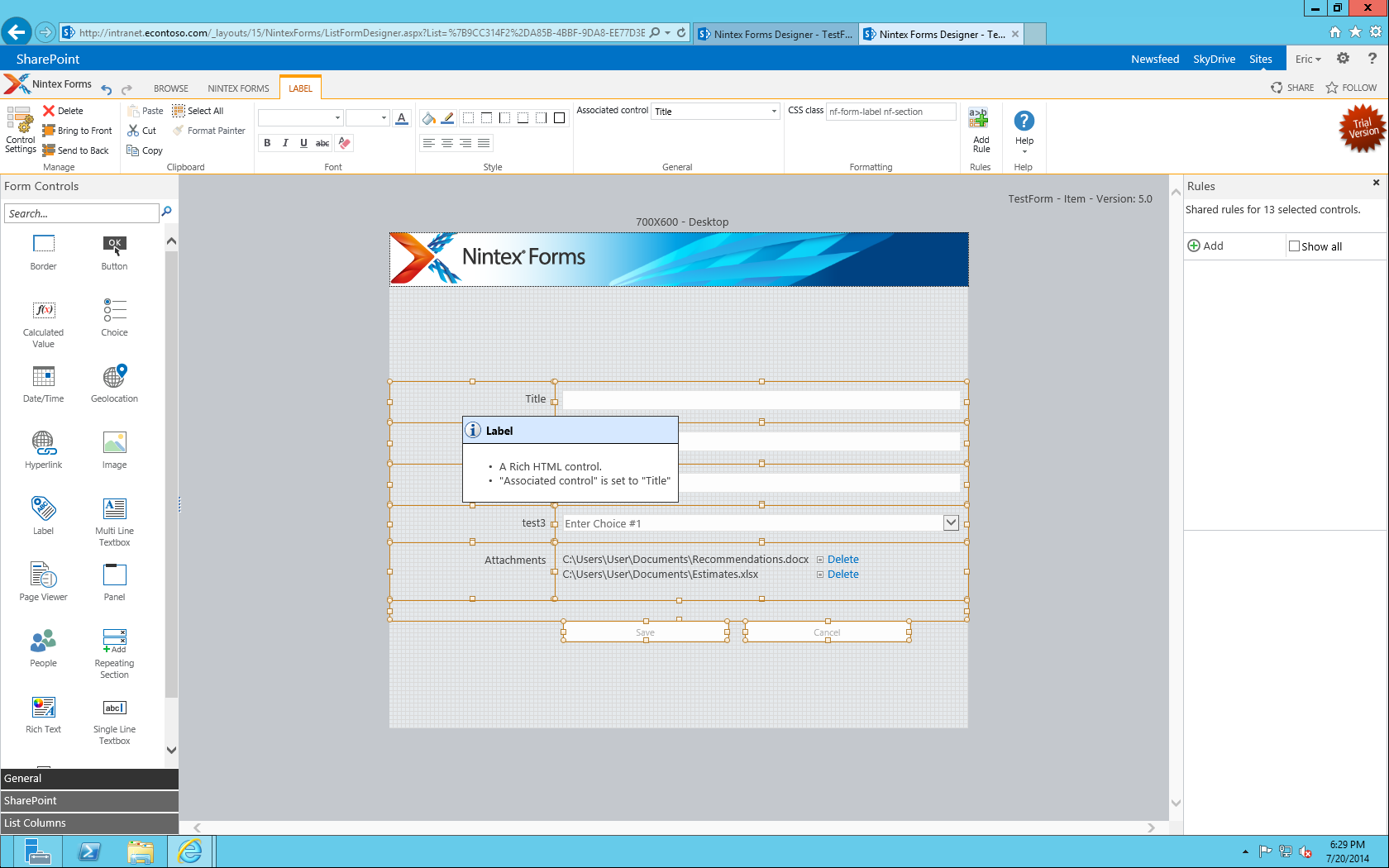The image size is (1389, 868).
Task: Delete the Recommendations.docx attachment
Action: click(x=842, y=560)
